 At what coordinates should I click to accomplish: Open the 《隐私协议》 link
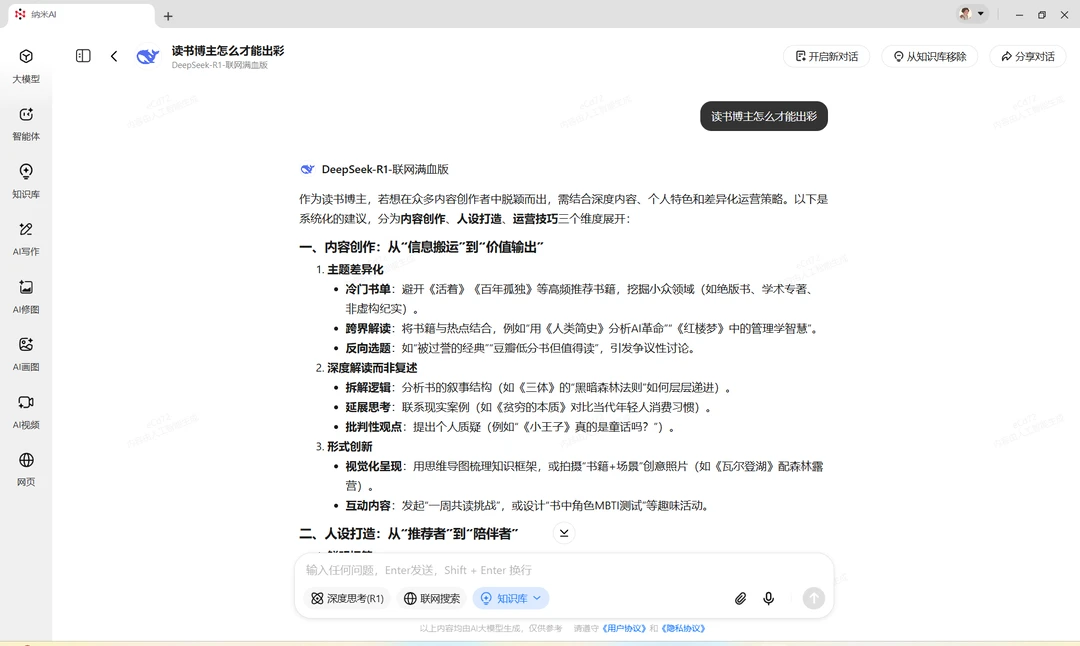coord(683,628)
